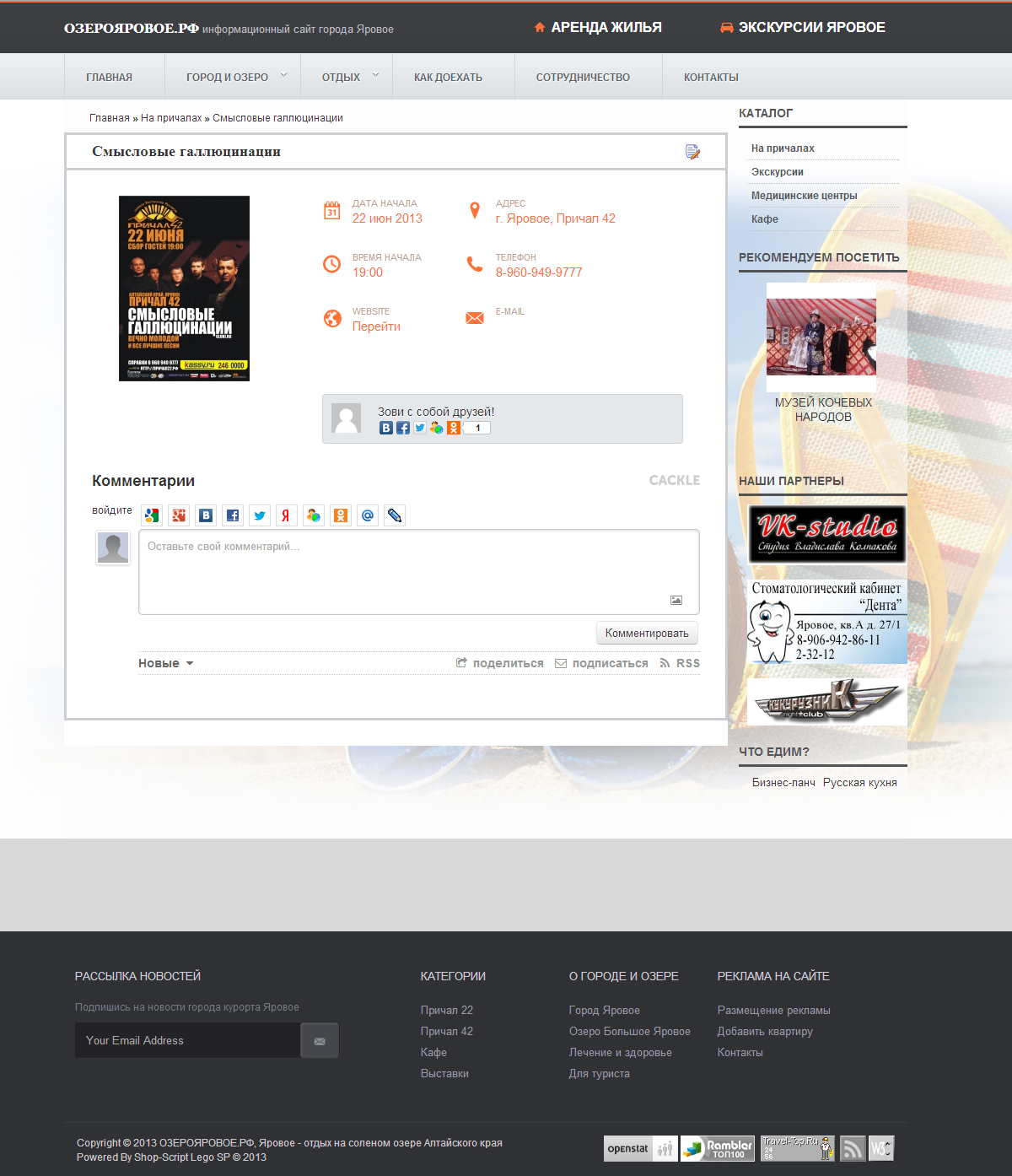Open the Openstat counter badge
The image size is (1012, 1176).
click(641, 1148)
